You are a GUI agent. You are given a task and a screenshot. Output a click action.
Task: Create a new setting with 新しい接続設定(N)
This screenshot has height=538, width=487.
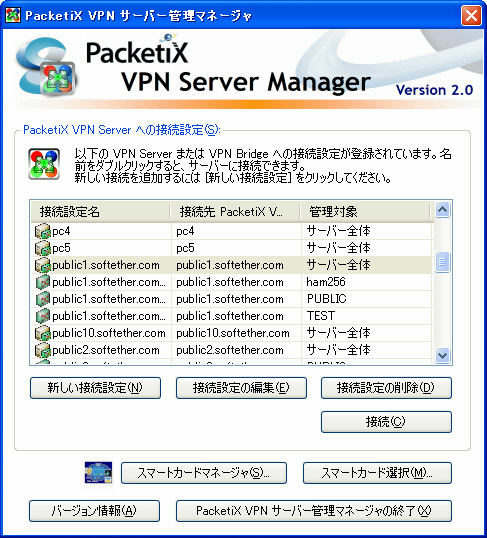tap(95, 388)
